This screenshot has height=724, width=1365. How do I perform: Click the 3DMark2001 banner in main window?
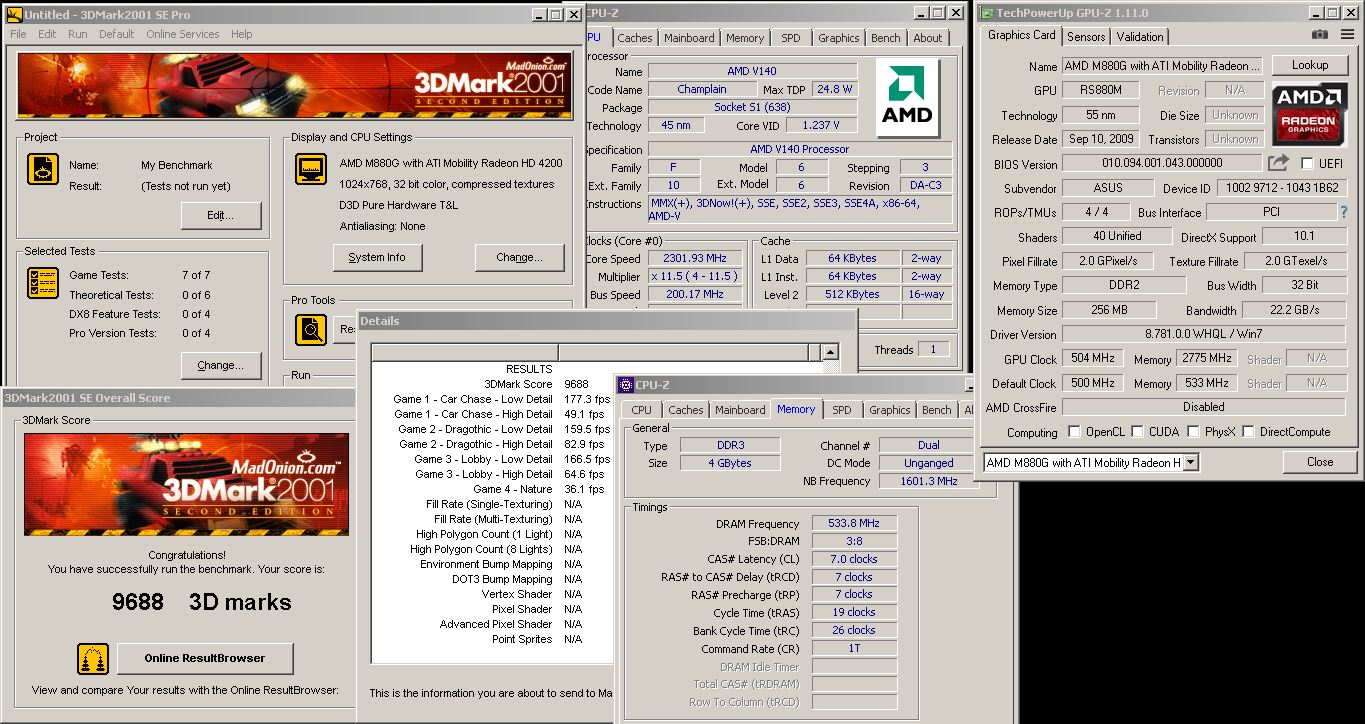coord(293,86)
